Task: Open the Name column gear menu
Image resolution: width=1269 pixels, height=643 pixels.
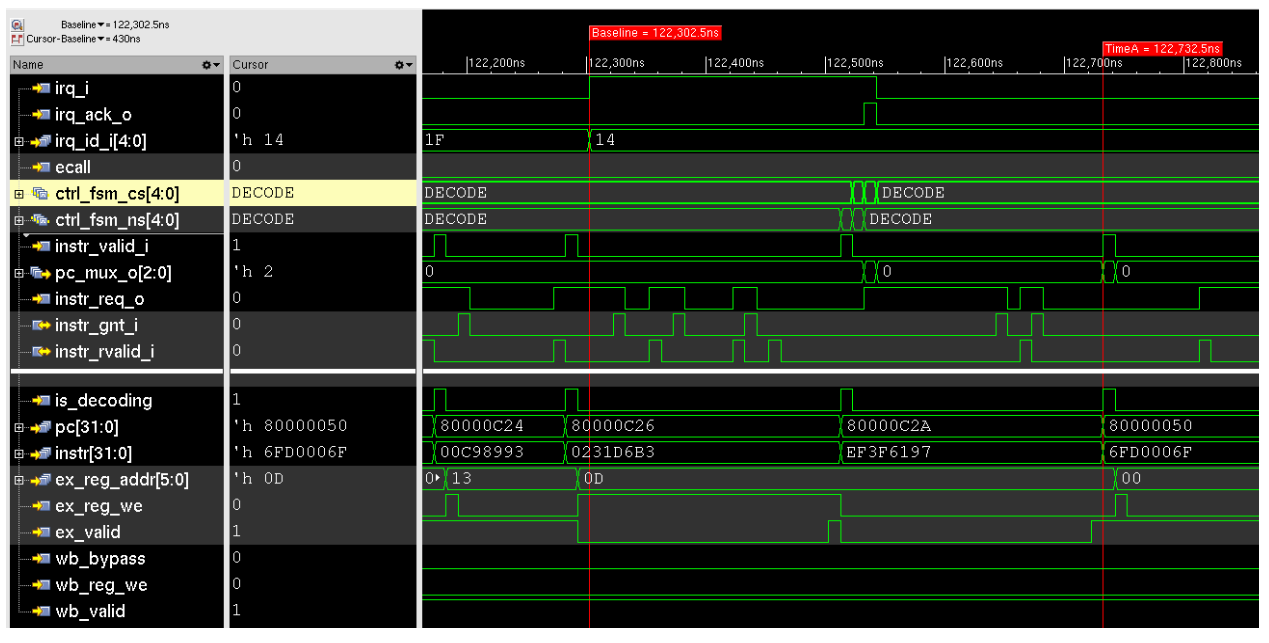Action: tap(207, 64)
